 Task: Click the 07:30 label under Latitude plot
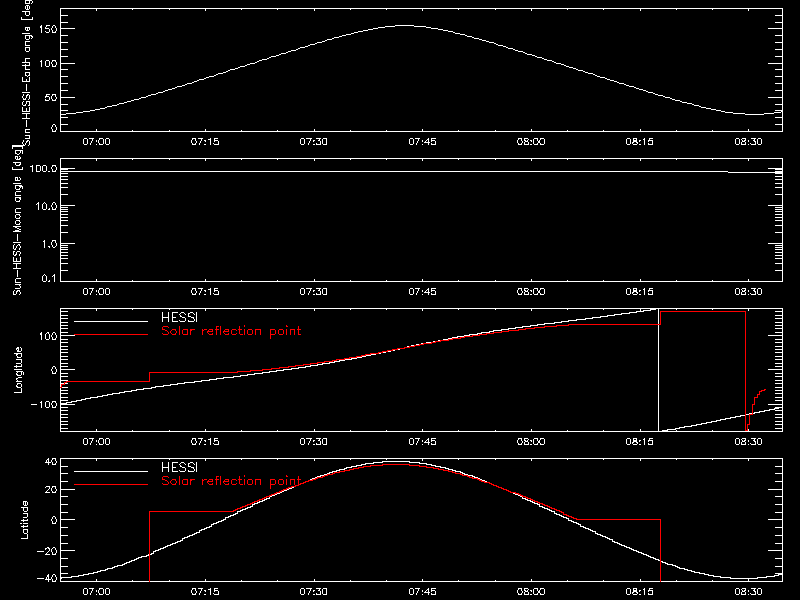coord(314,591)
